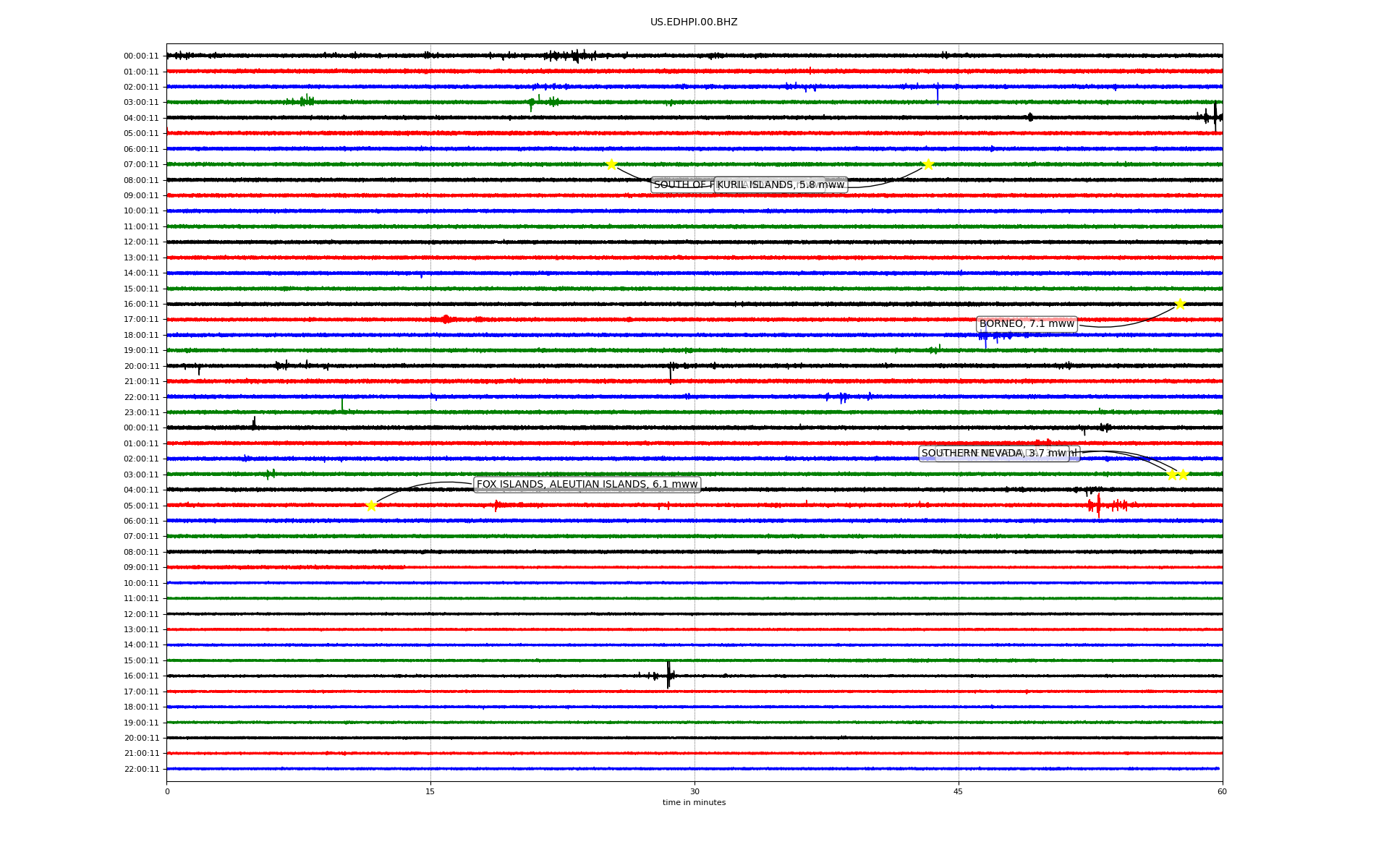Click the 60 tick label on the x-axis
Screen dimensions: 1389x868
pyautogui.click(x=1222, y=791)
